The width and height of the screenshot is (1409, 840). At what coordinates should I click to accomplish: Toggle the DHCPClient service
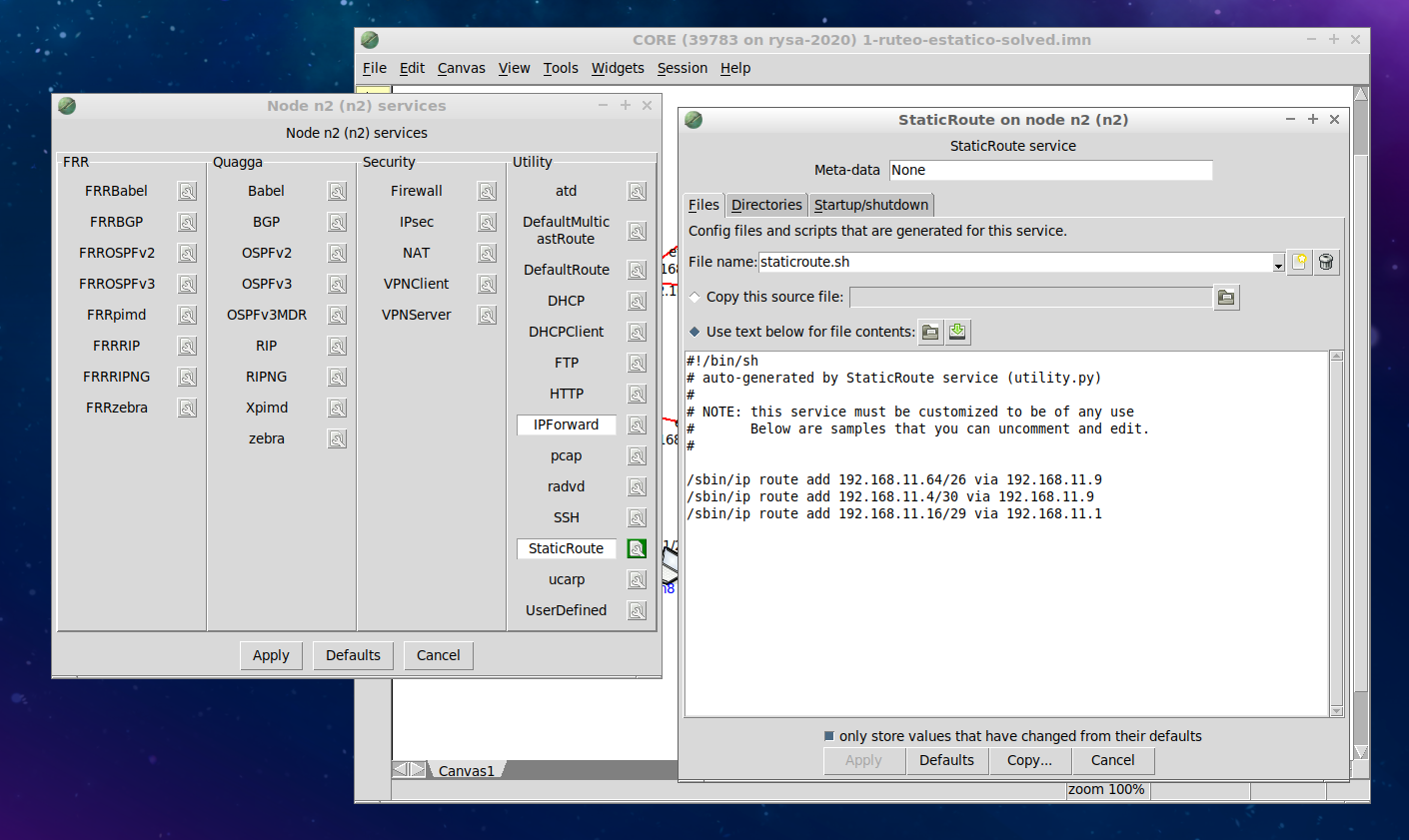[x=566, y=332]
